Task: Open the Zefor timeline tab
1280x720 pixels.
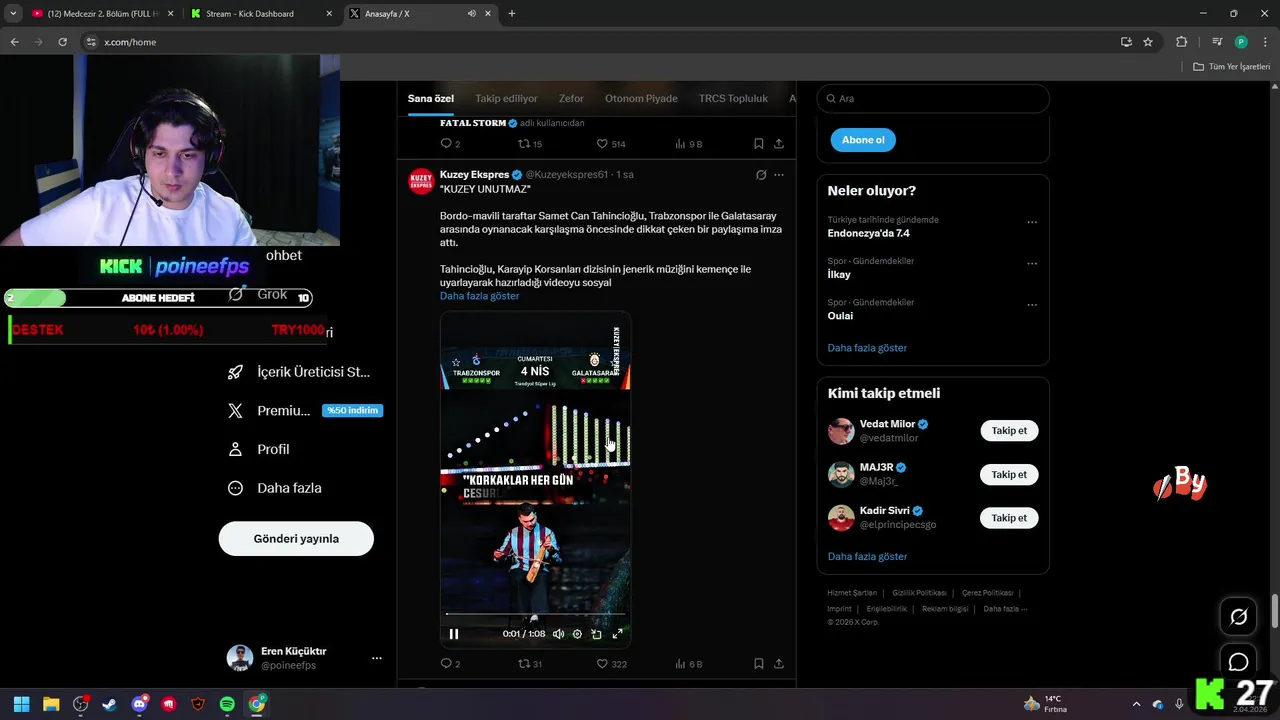Action: click(571, 98)
